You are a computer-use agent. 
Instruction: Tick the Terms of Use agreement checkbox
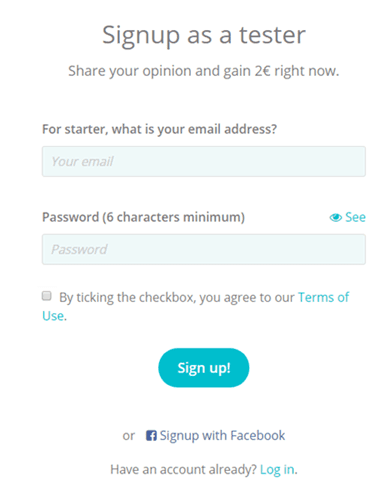(47, 296)
